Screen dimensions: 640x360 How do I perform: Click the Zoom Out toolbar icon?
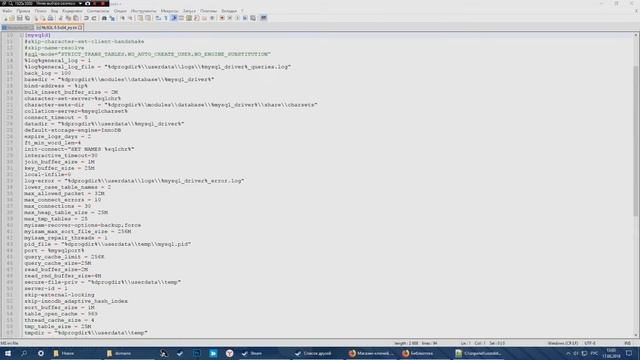pyautogui.click(x=130, y=18)
